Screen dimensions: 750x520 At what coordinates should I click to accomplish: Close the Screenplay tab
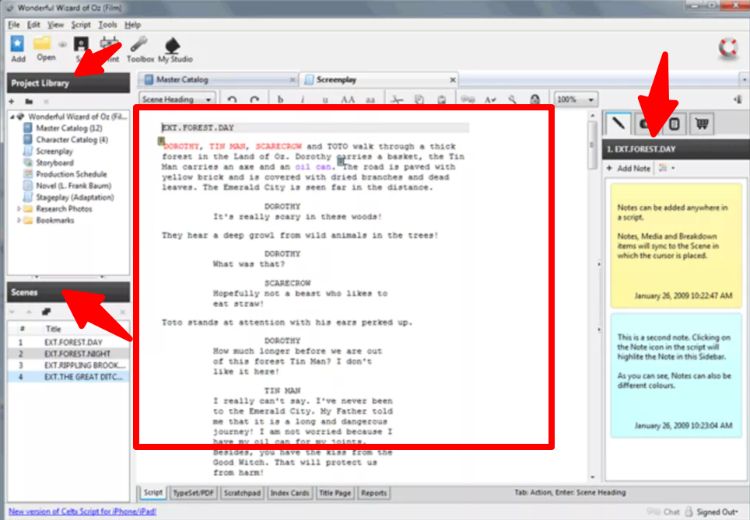452,80
